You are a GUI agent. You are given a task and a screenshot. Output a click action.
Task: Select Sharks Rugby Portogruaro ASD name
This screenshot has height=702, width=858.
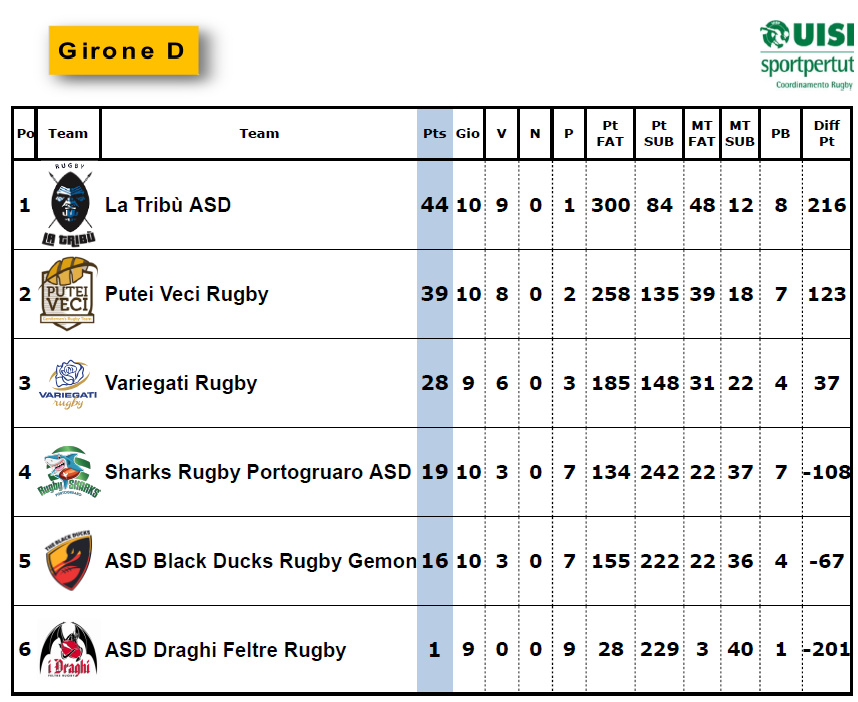click(258, 472)
